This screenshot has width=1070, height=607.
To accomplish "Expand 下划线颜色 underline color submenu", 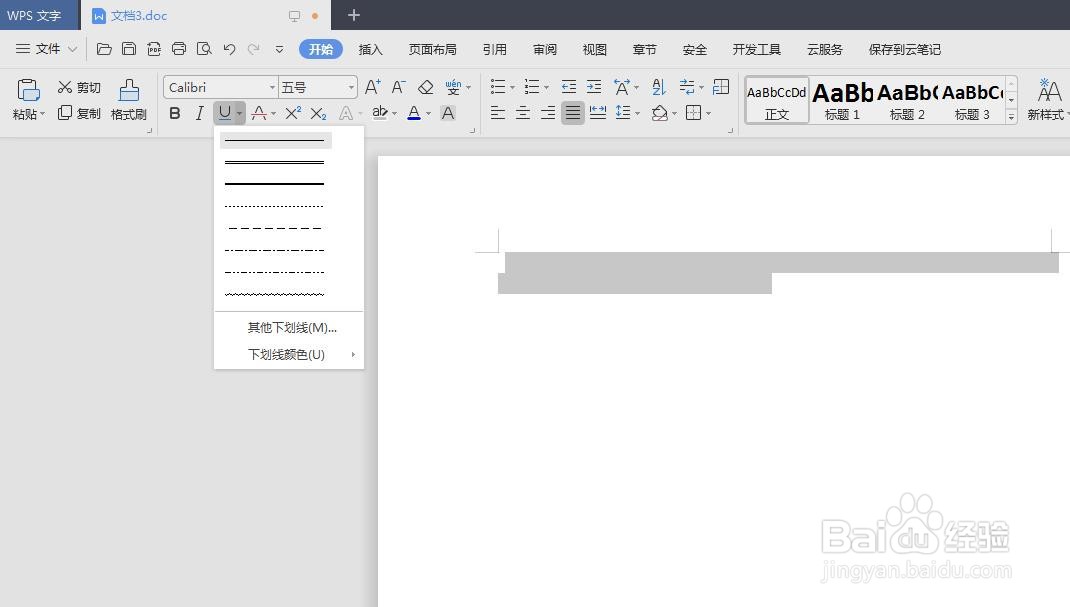I will point(286,354).
